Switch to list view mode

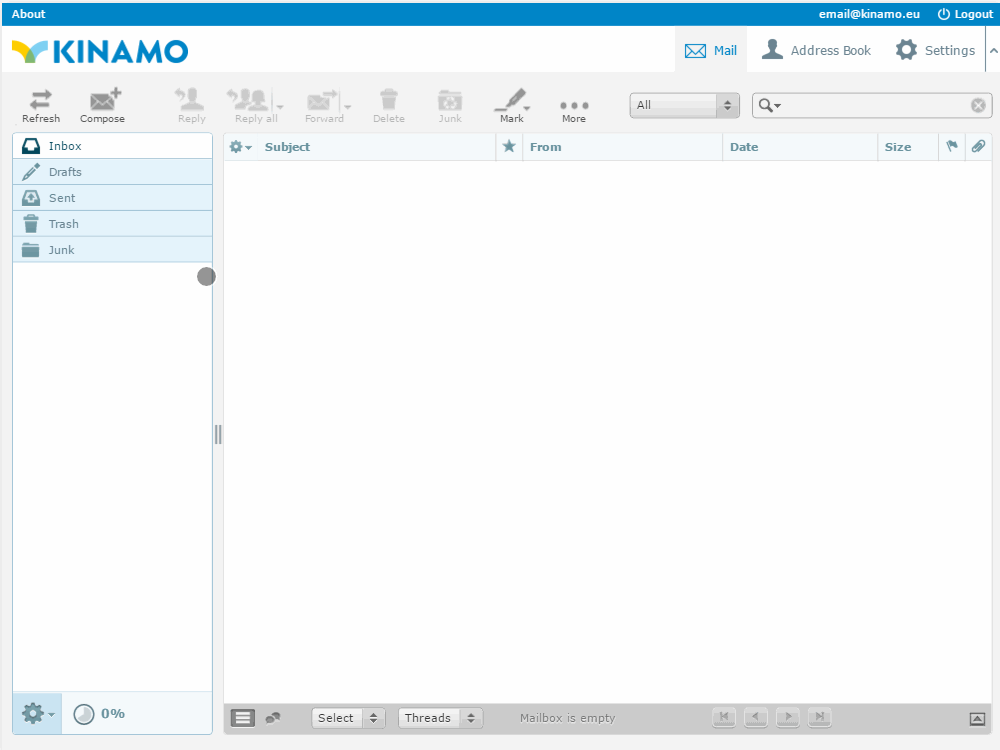(x=243, y=718)
